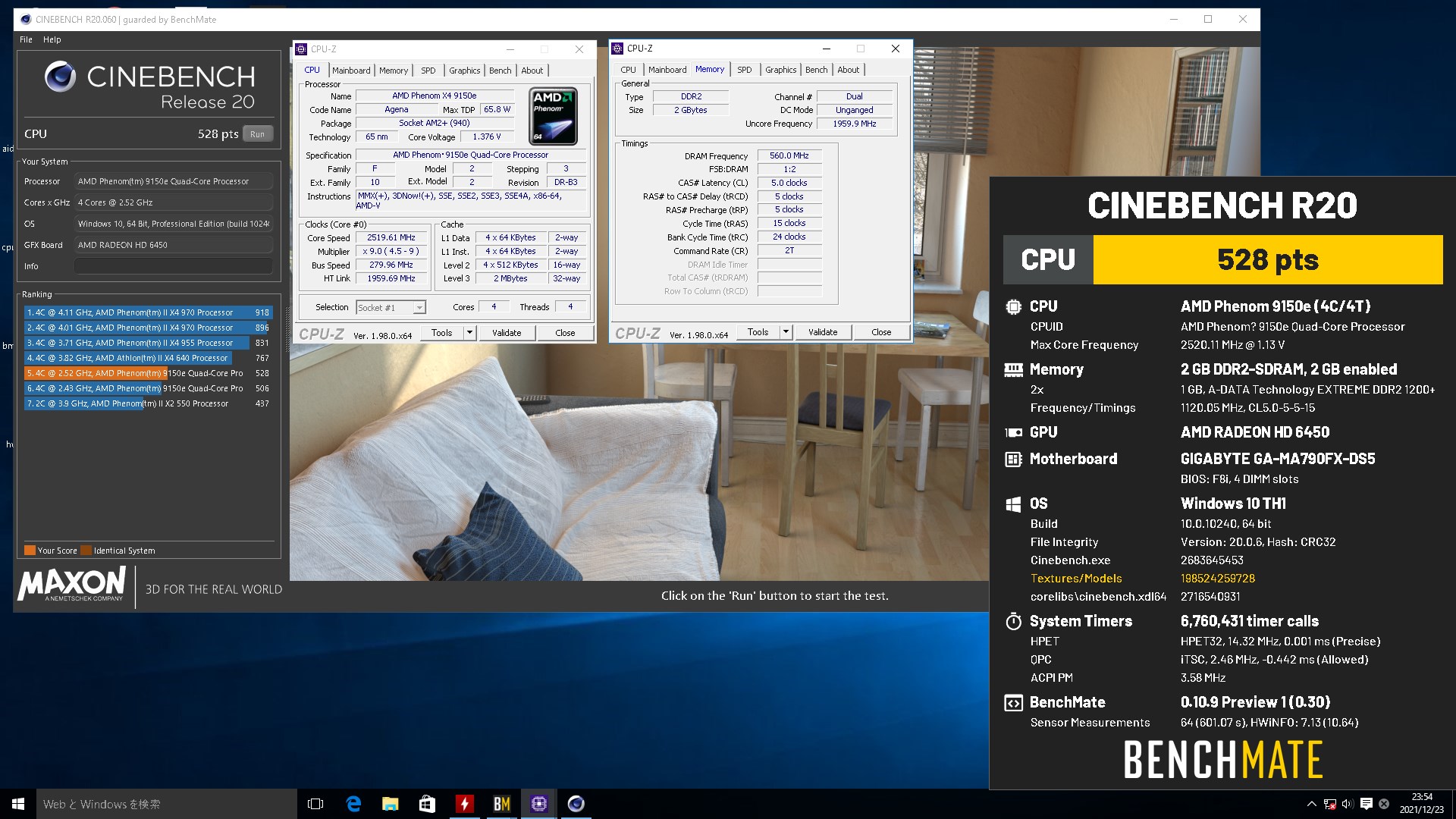This screenshot has height=819, width=1456.
Task: Switch to Memory tab in CPU window
Action: (394, 71)
